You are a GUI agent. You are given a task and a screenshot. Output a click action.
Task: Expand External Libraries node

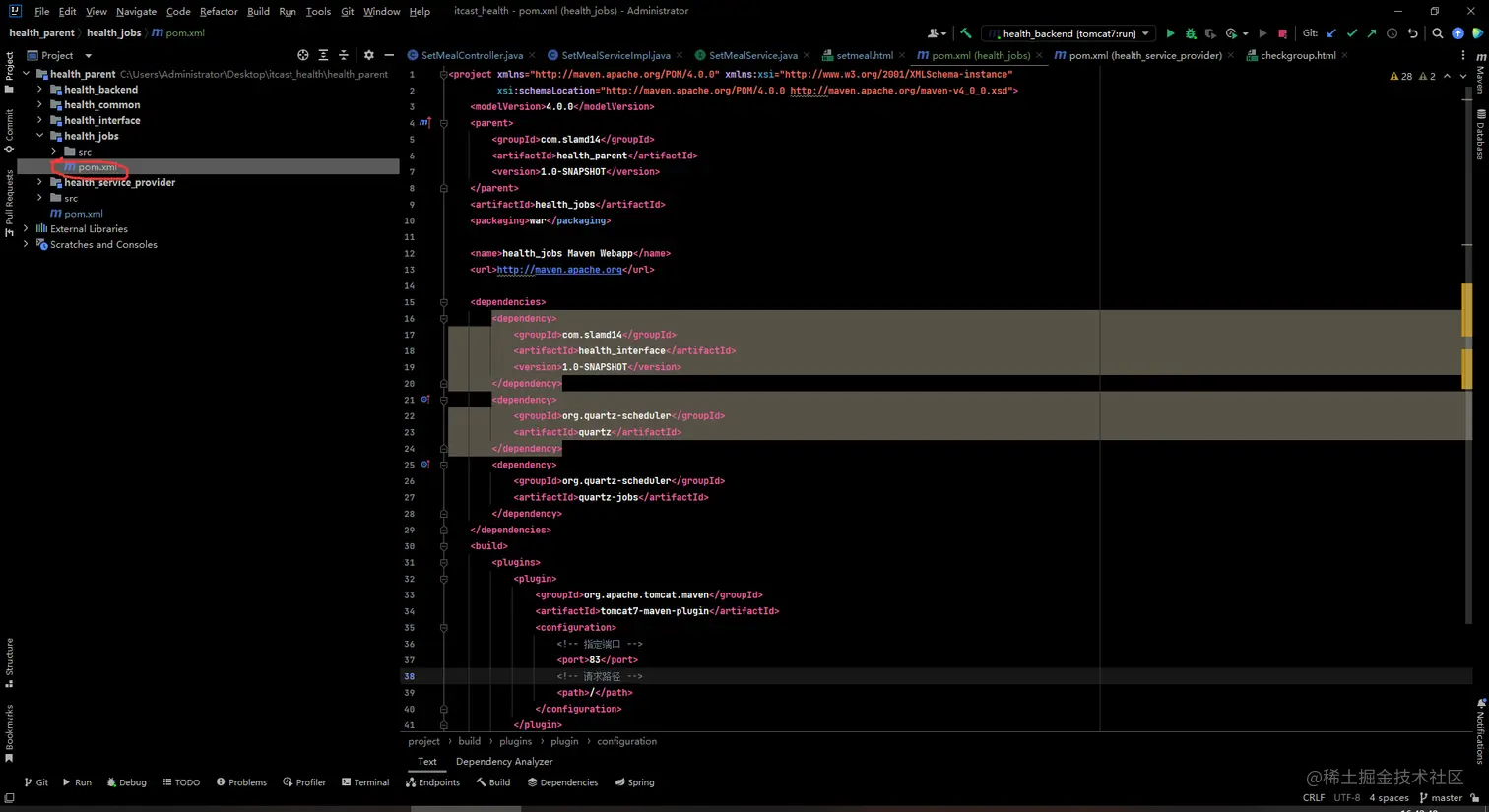tap(26, 228)
